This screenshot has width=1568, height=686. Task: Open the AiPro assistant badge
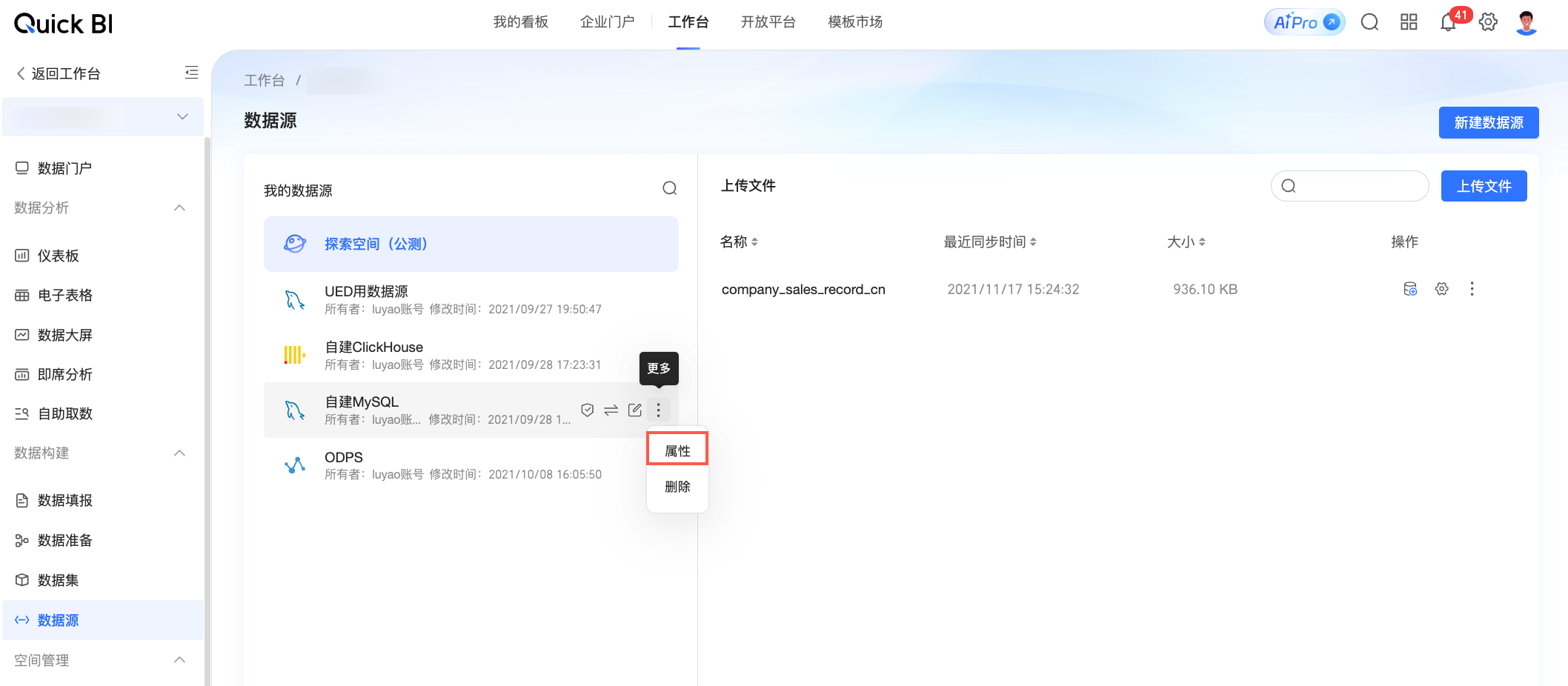(x=1304, y=22)
